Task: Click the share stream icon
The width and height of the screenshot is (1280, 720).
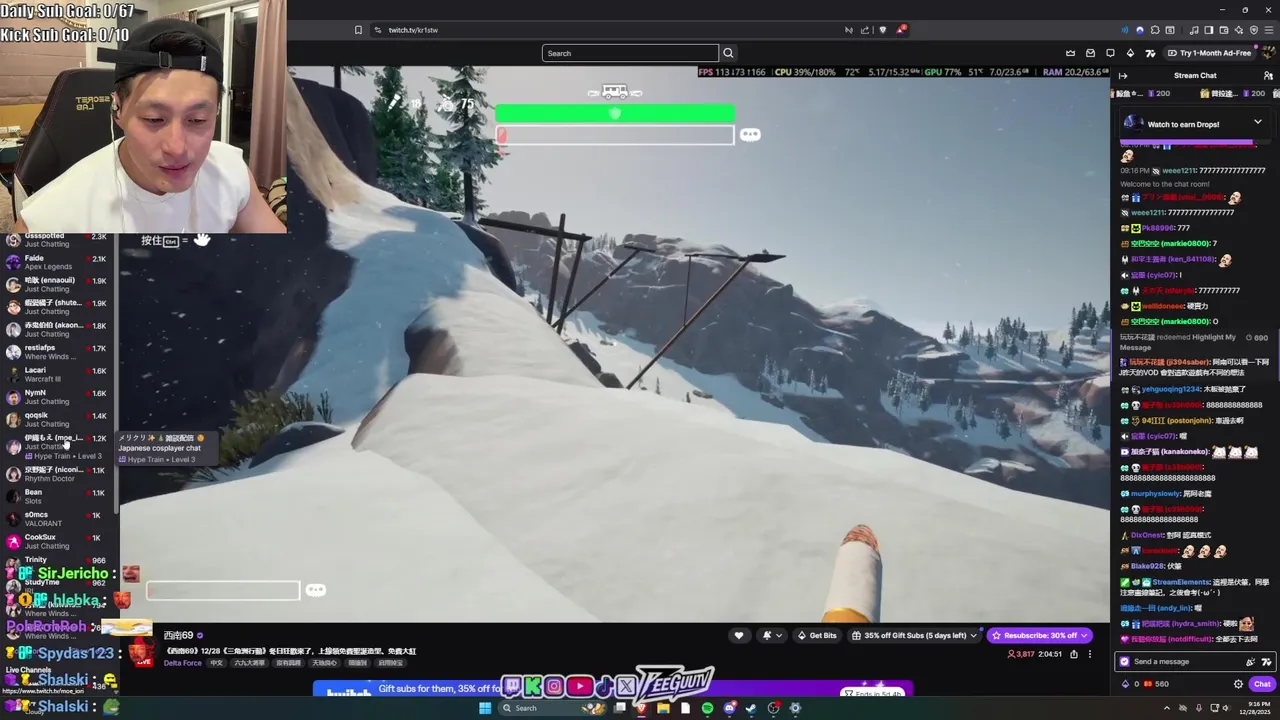Action: [x=1074, y=654]
